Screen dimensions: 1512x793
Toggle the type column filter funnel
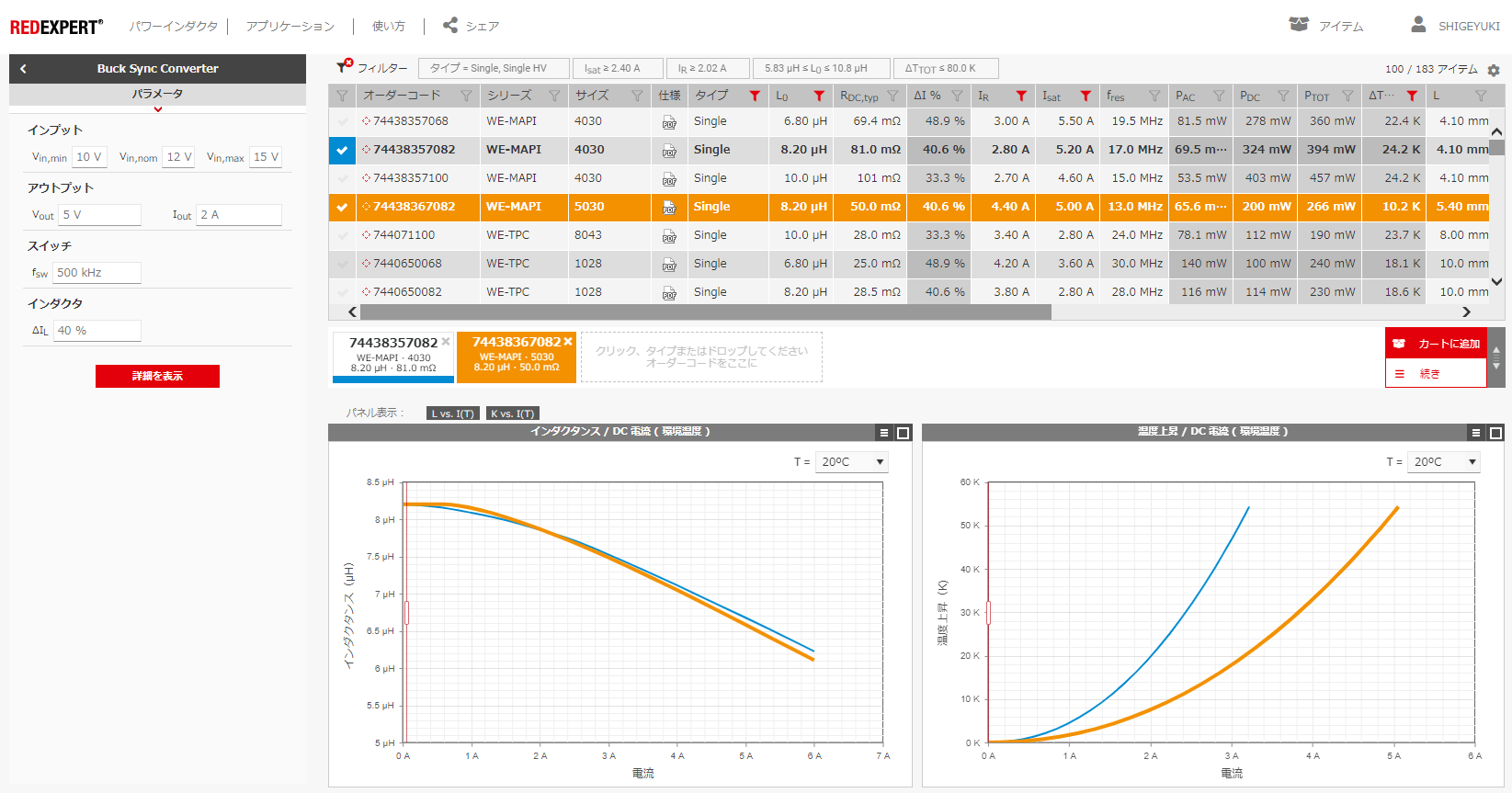[x=755, y=96]
